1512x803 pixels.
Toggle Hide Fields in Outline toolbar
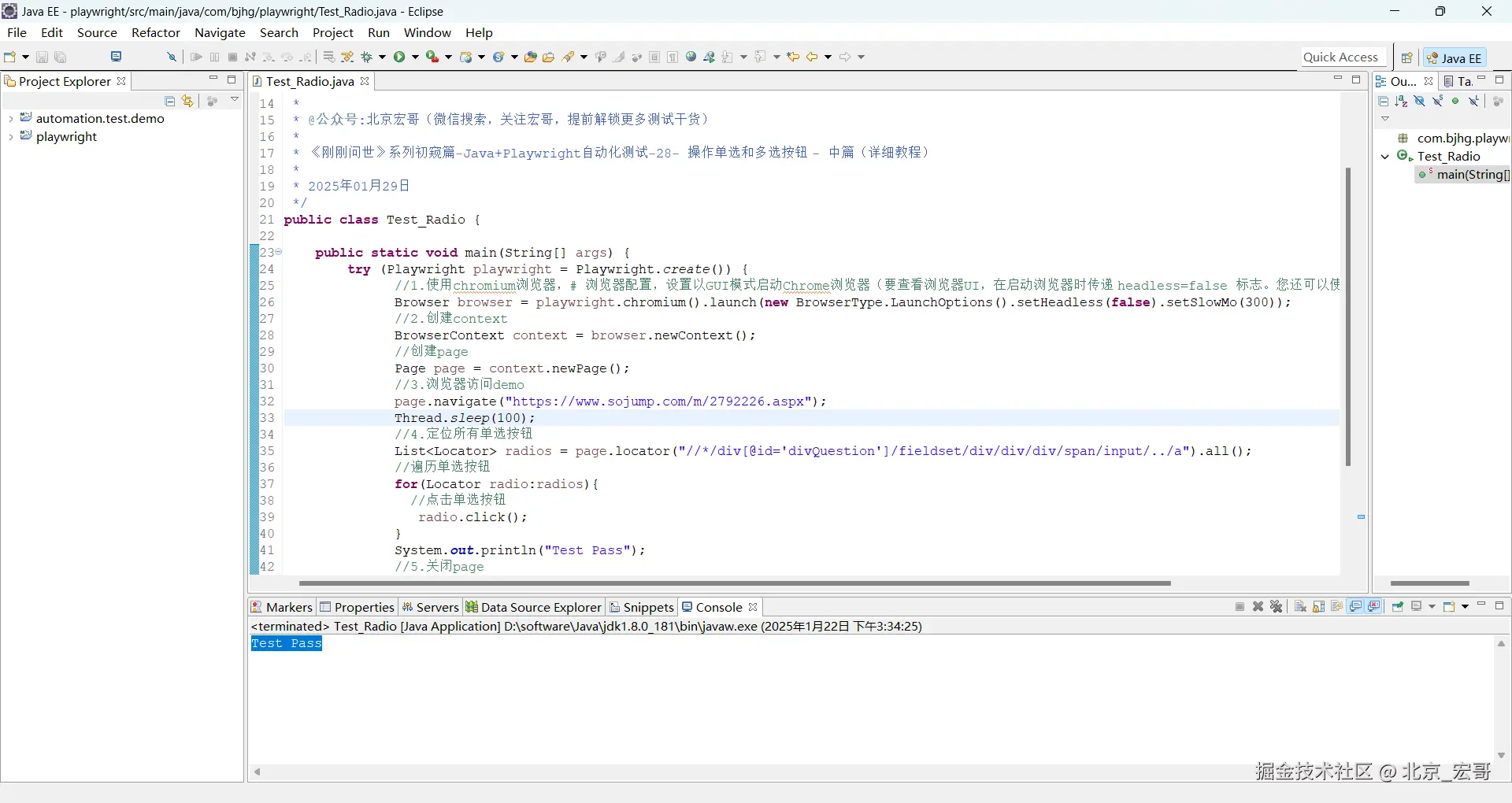point(1419,101)
